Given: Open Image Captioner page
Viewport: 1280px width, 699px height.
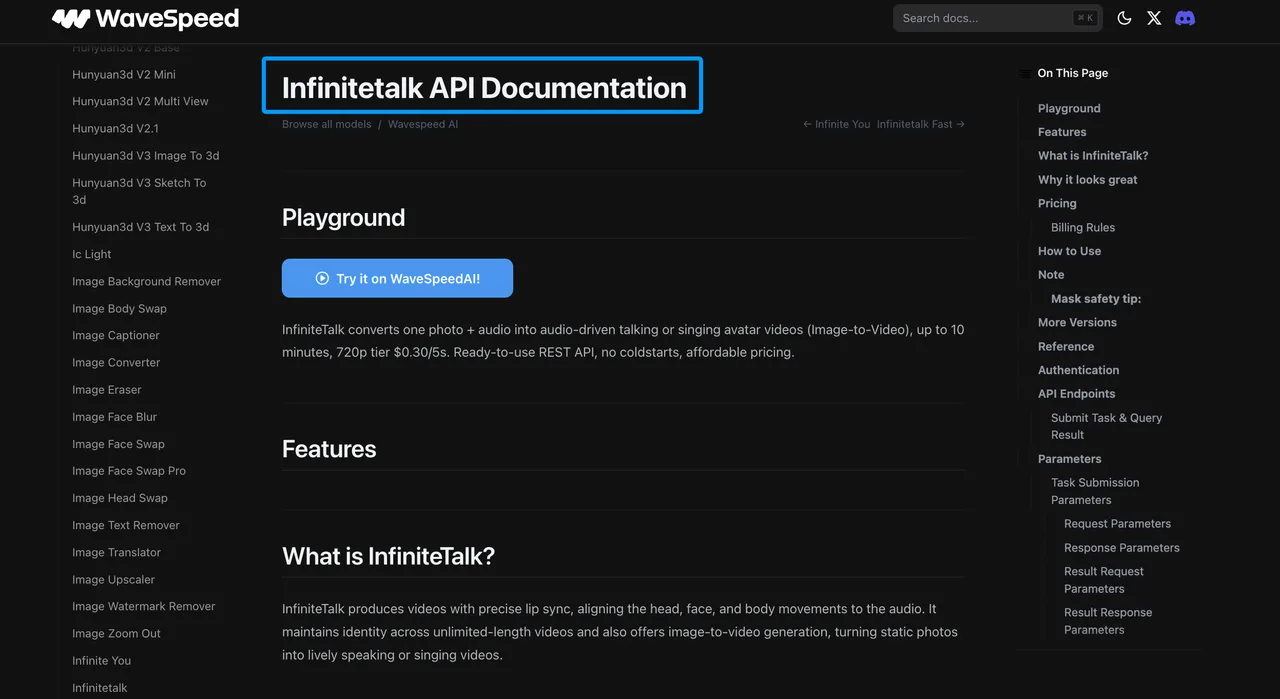Looking at the screenshot, I should pyautogui.click(x=116, y=335).
